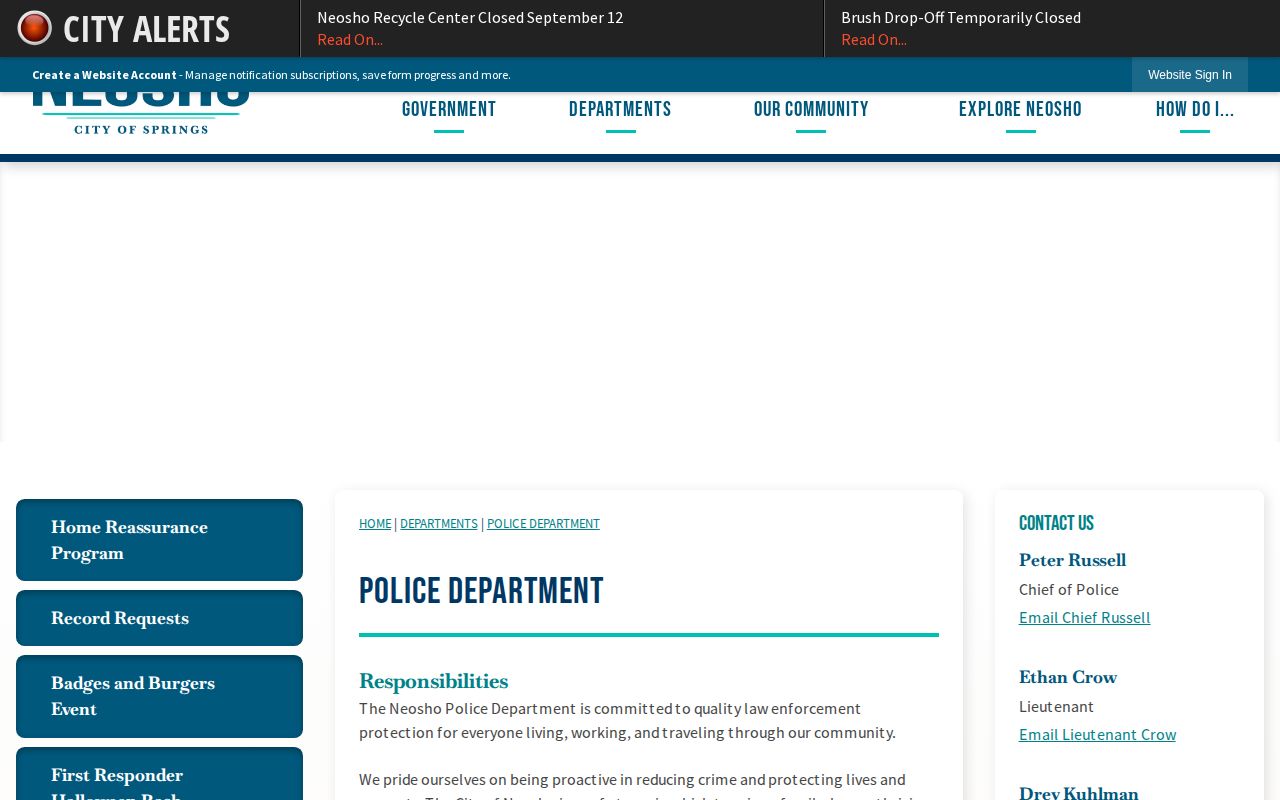The height and width of the screenshot is (800, 1280).
Task: Go to Home breadcrumb
Action: click(375, 524)
